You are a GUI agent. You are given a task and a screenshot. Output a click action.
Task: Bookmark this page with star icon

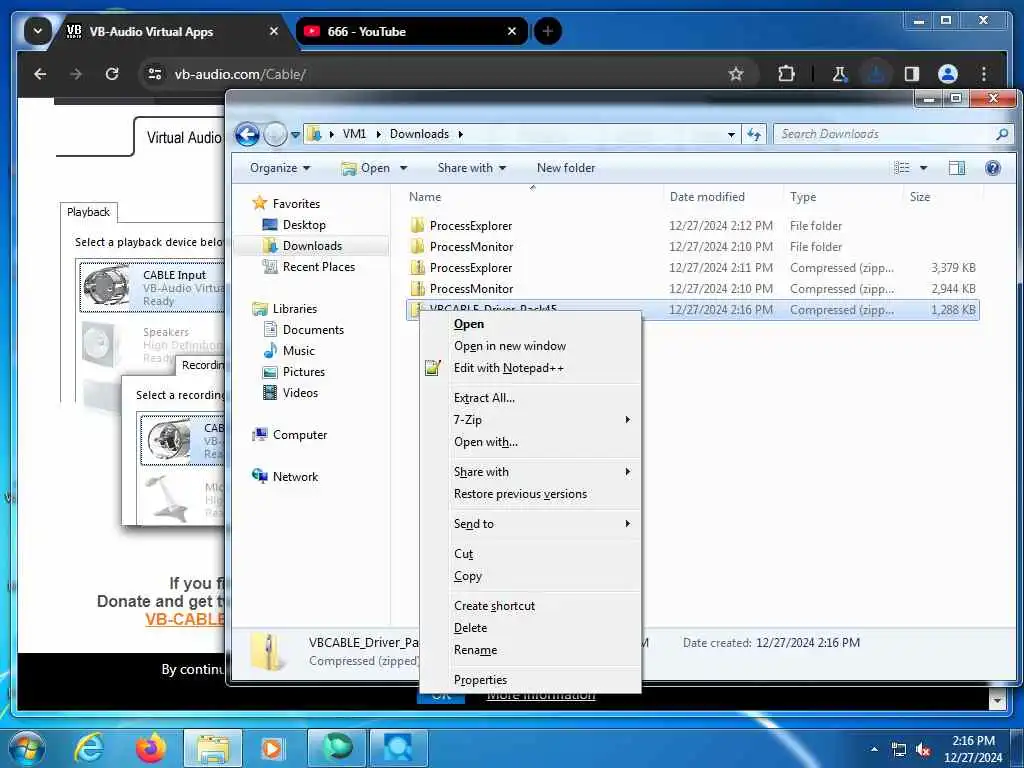pos(736,74)
